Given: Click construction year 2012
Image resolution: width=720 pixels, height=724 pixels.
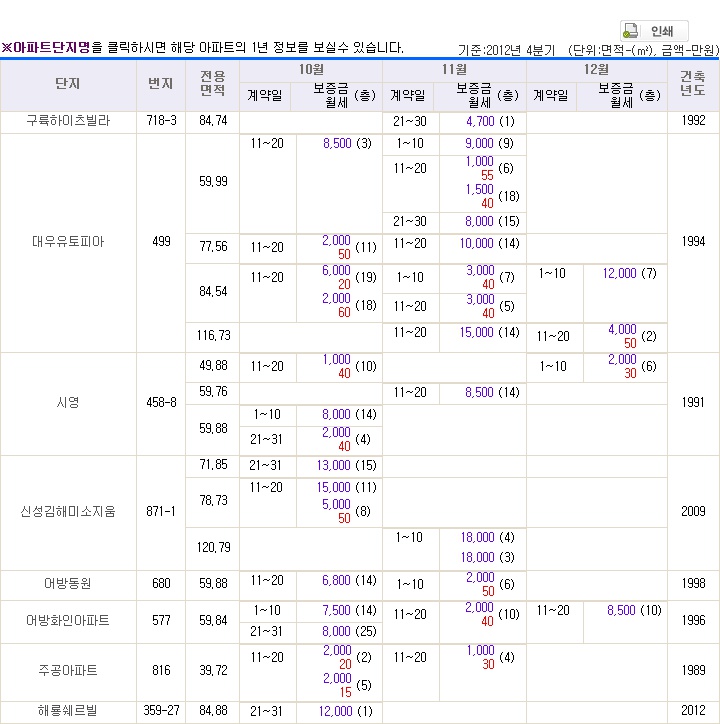Looking at the screenshot, I should pos(693,710).
